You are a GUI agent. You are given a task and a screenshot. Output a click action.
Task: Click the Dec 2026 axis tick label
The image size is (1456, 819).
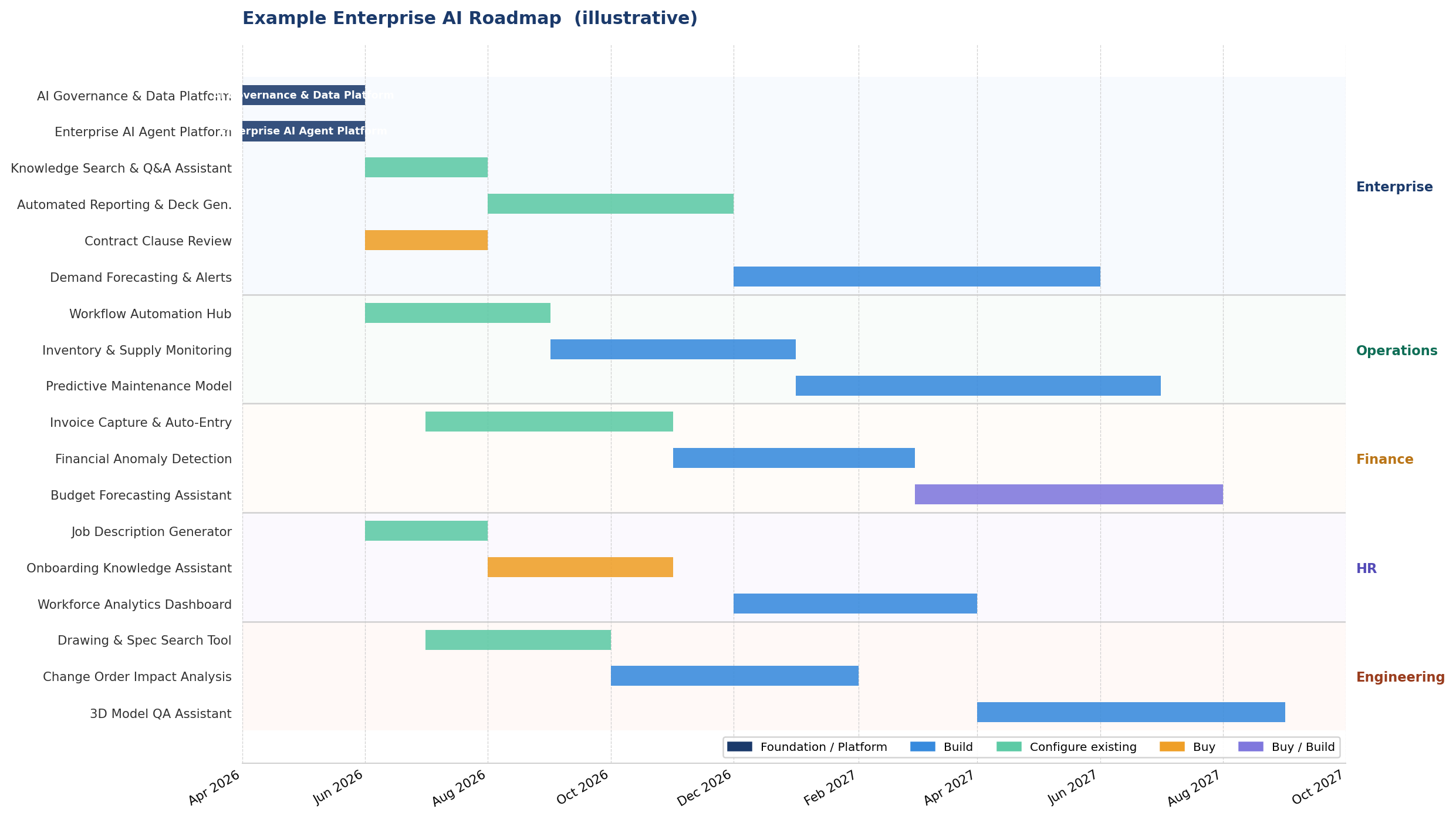705,788
